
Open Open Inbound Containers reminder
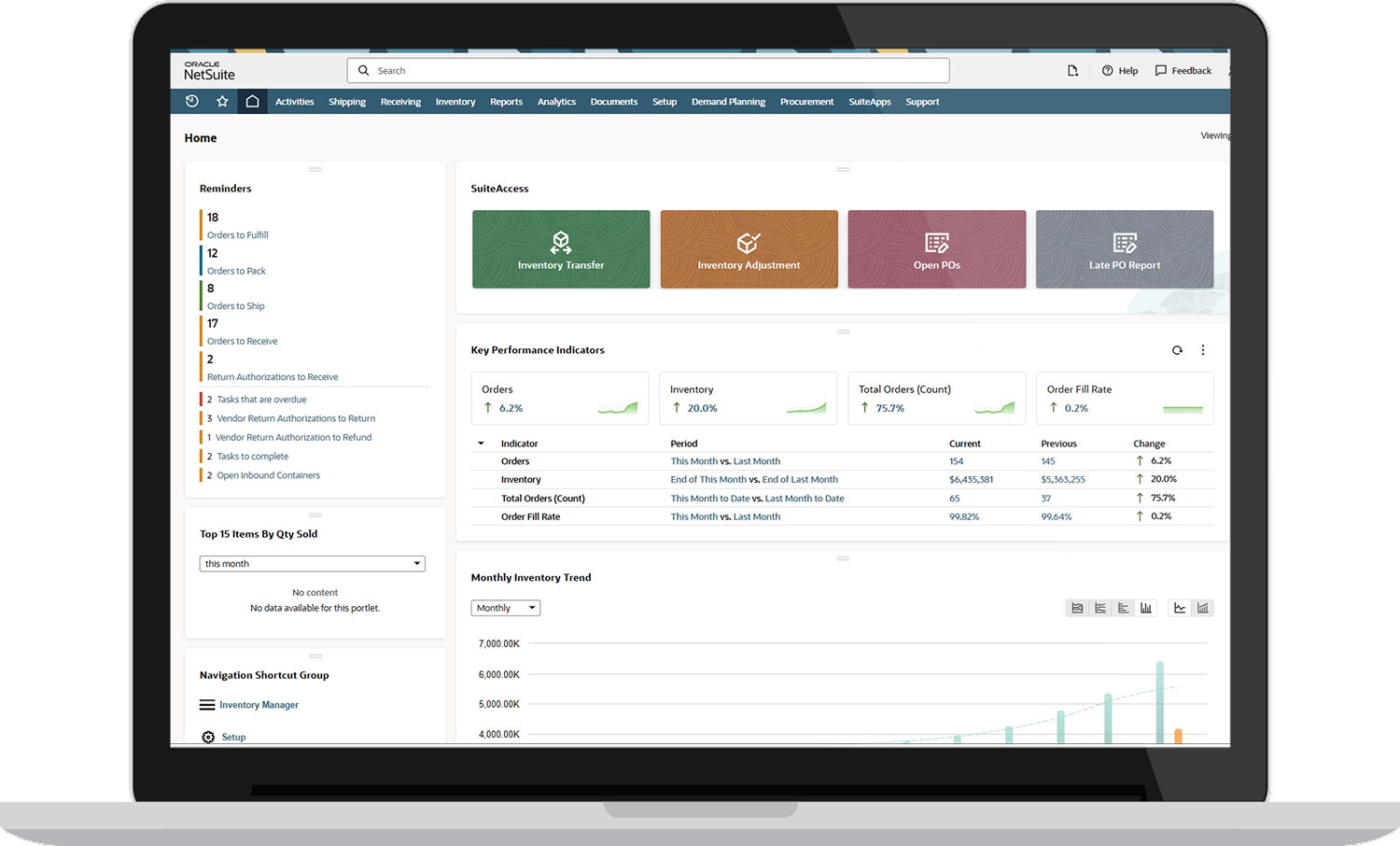[x=269, y=475]
